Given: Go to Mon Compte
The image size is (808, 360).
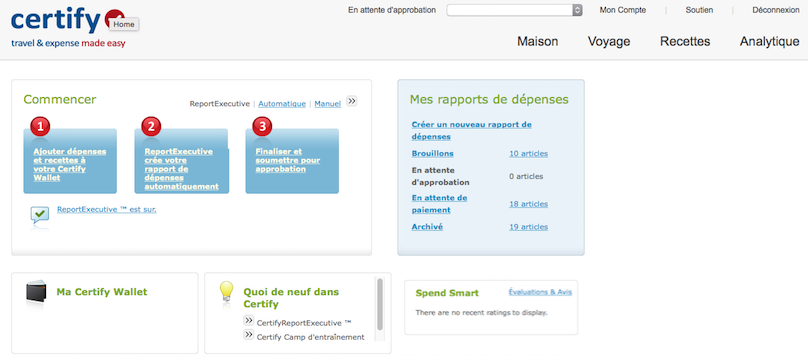Looking at the screenshot, I should pyautogui.click(x=622, y=10).
